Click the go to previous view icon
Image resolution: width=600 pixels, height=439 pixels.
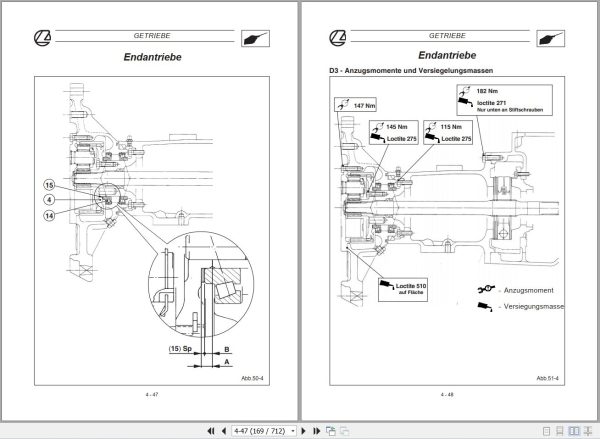pyautogui.click(x=331, y=431)
